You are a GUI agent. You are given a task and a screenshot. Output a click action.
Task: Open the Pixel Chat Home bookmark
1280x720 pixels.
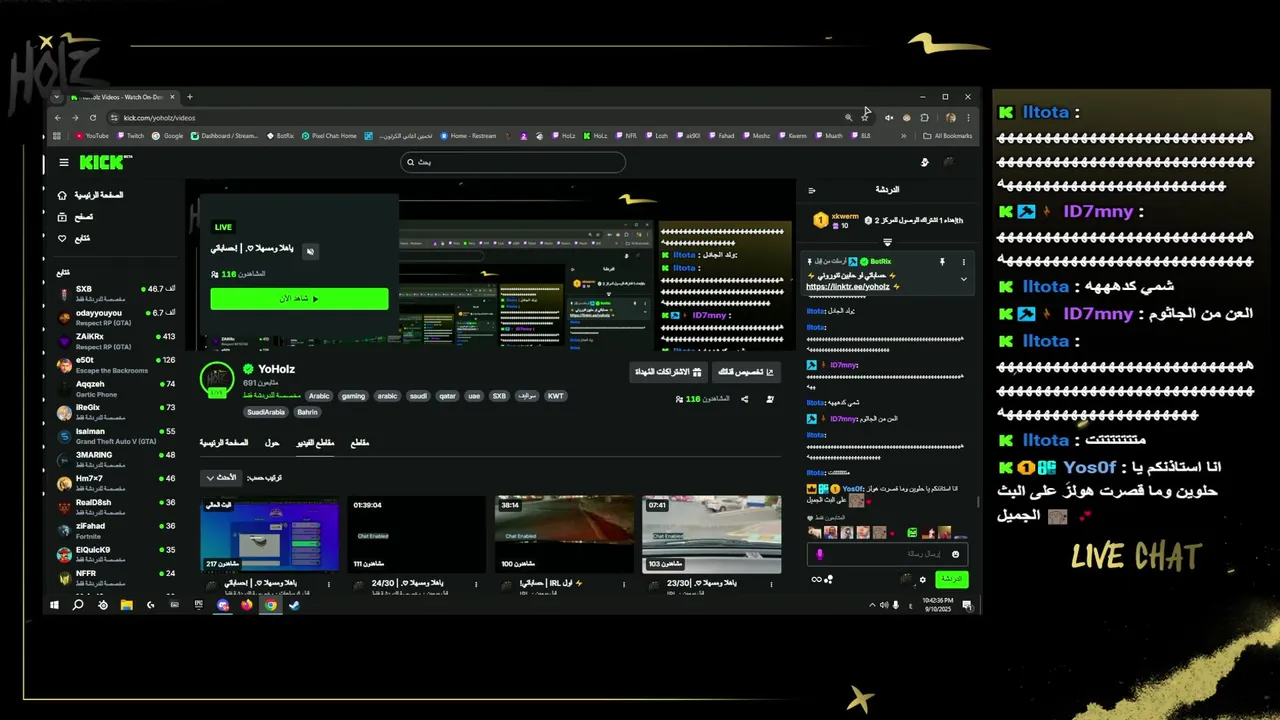(x=329, y=136)
